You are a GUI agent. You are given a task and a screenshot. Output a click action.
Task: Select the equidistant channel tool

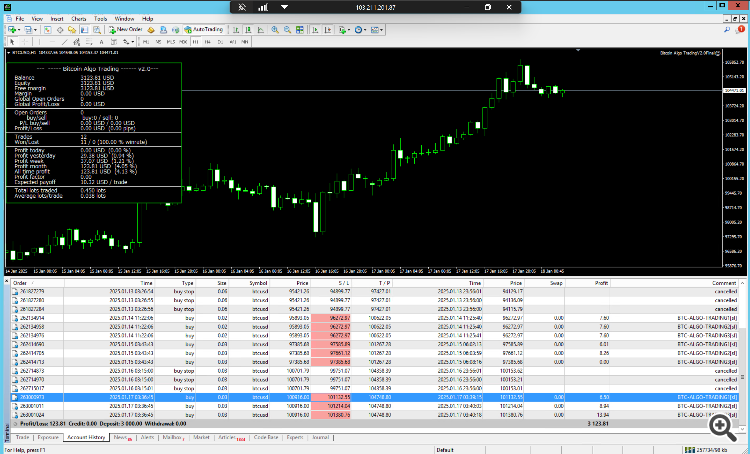tap(77, 42)
